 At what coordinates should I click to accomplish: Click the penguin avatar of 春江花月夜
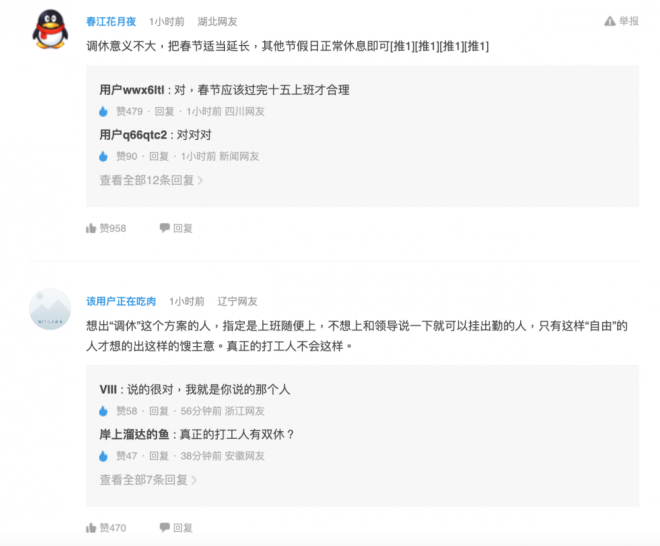(50, 29)
